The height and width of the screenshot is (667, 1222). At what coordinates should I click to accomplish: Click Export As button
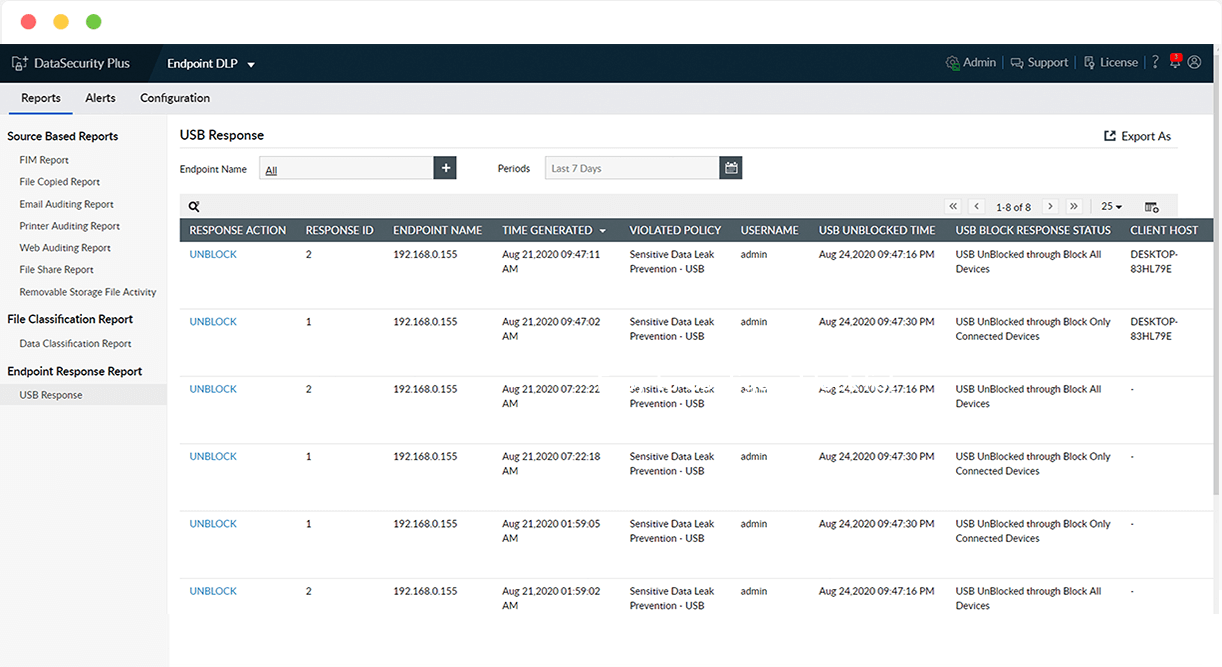[x=1137, y=136]
